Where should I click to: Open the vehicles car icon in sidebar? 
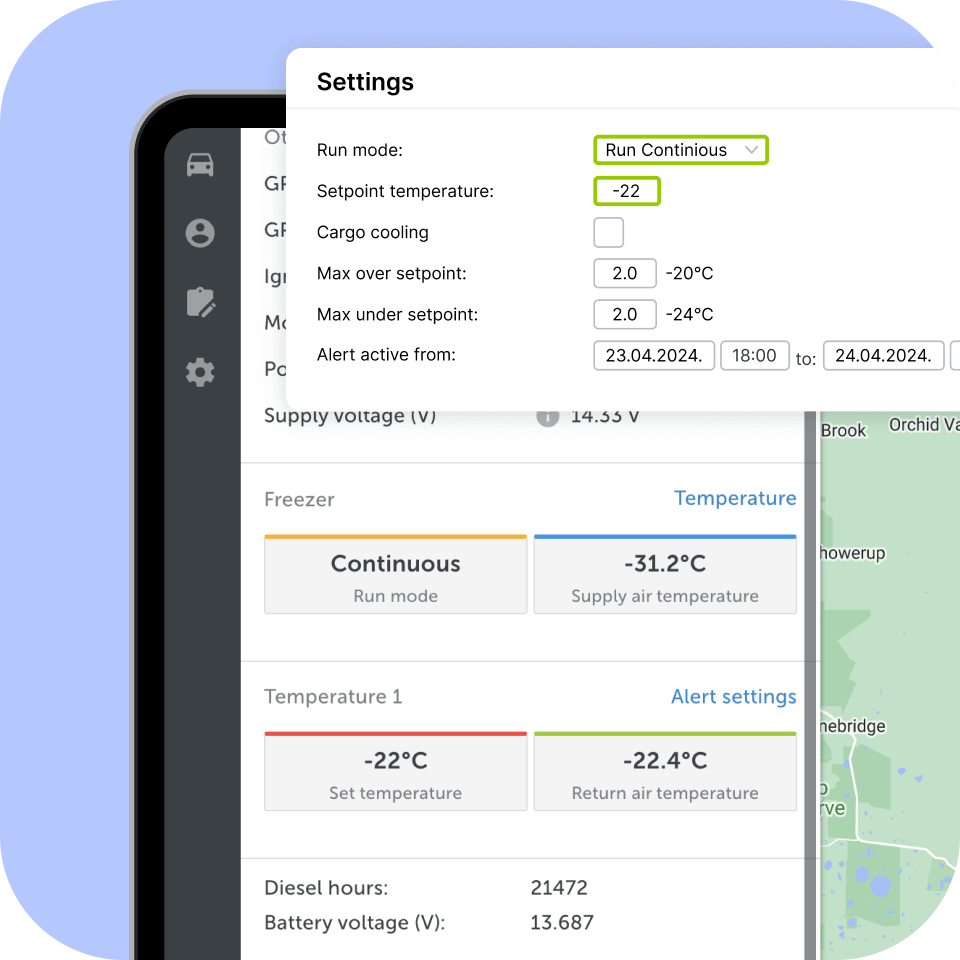point(200,165)
